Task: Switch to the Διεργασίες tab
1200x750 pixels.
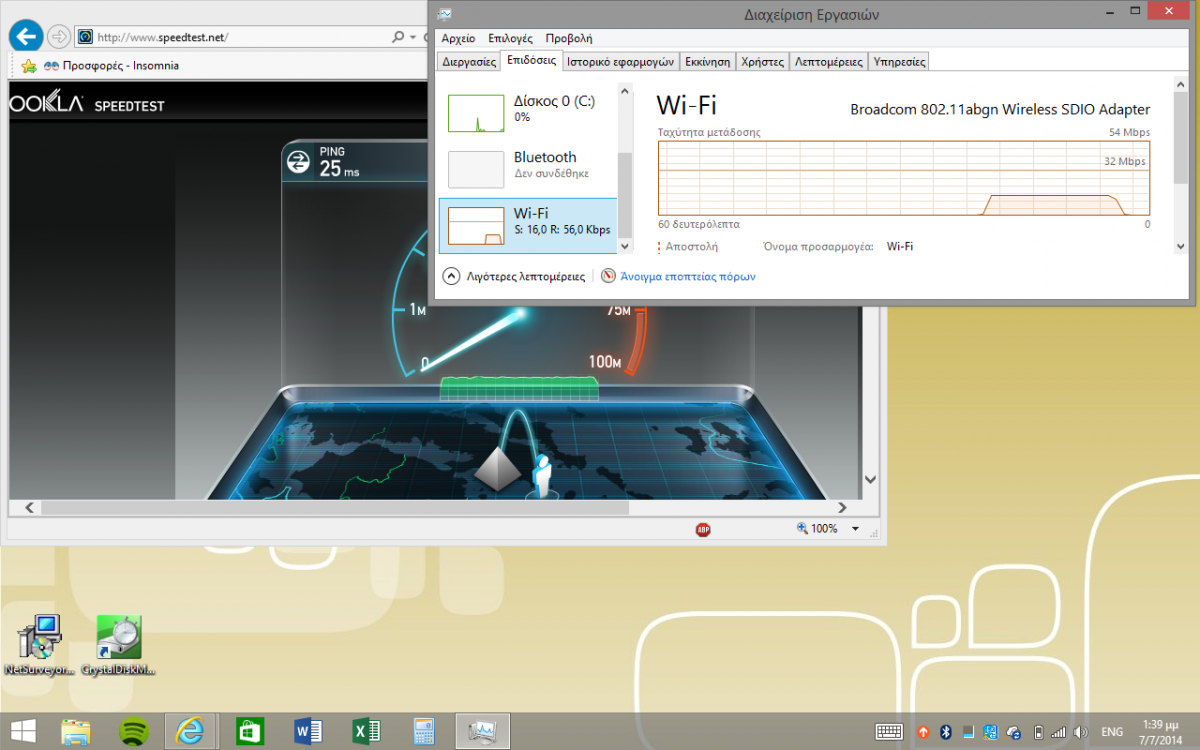Action: coord(469,61)
